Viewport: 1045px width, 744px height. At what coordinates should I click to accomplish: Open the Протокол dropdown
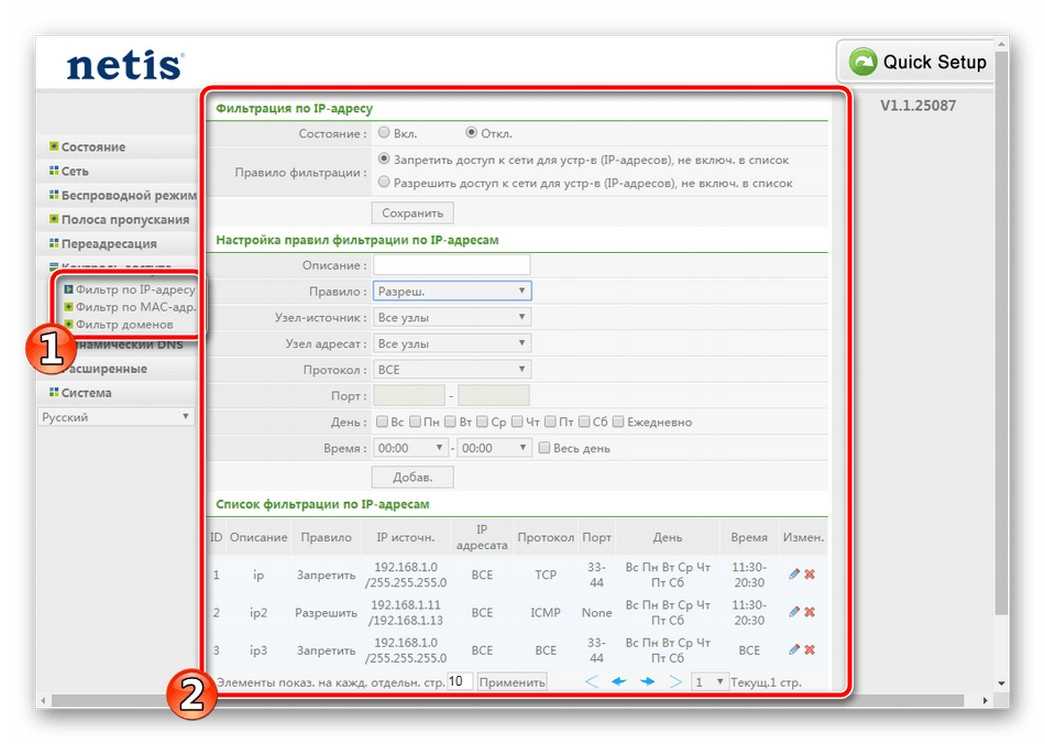pyautogui.click(x=452, y=369)
